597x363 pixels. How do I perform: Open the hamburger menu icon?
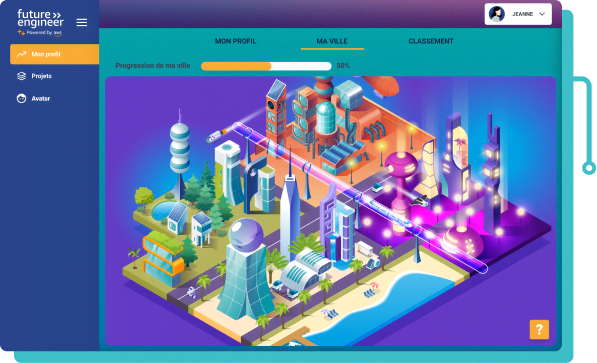(x=81, y=22)
